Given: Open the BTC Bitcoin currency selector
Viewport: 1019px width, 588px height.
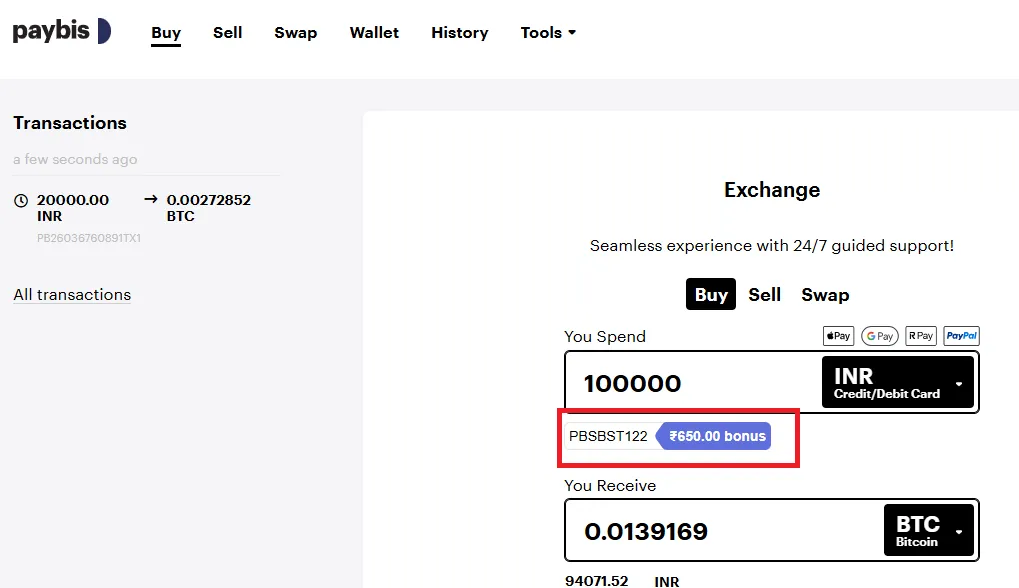Looking at the screenshot, I should click(x=929, y=530).
